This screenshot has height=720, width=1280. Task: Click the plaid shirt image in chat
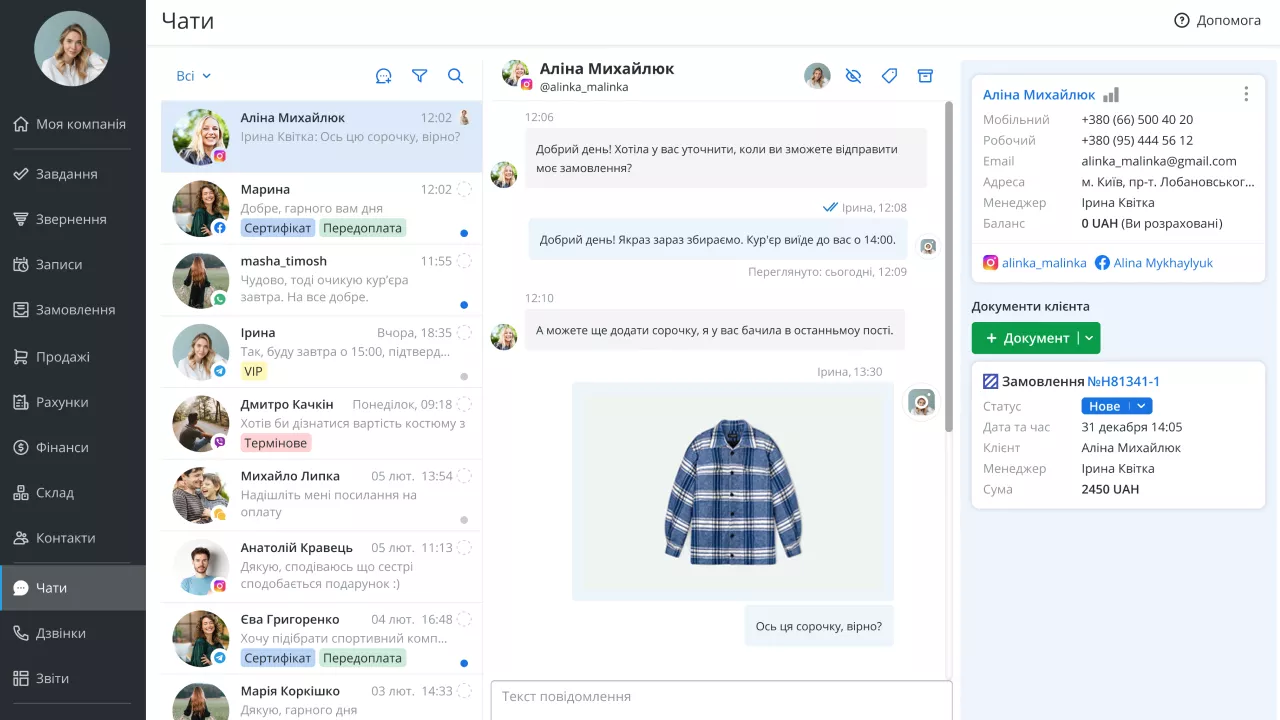click(x=733, y=491)
